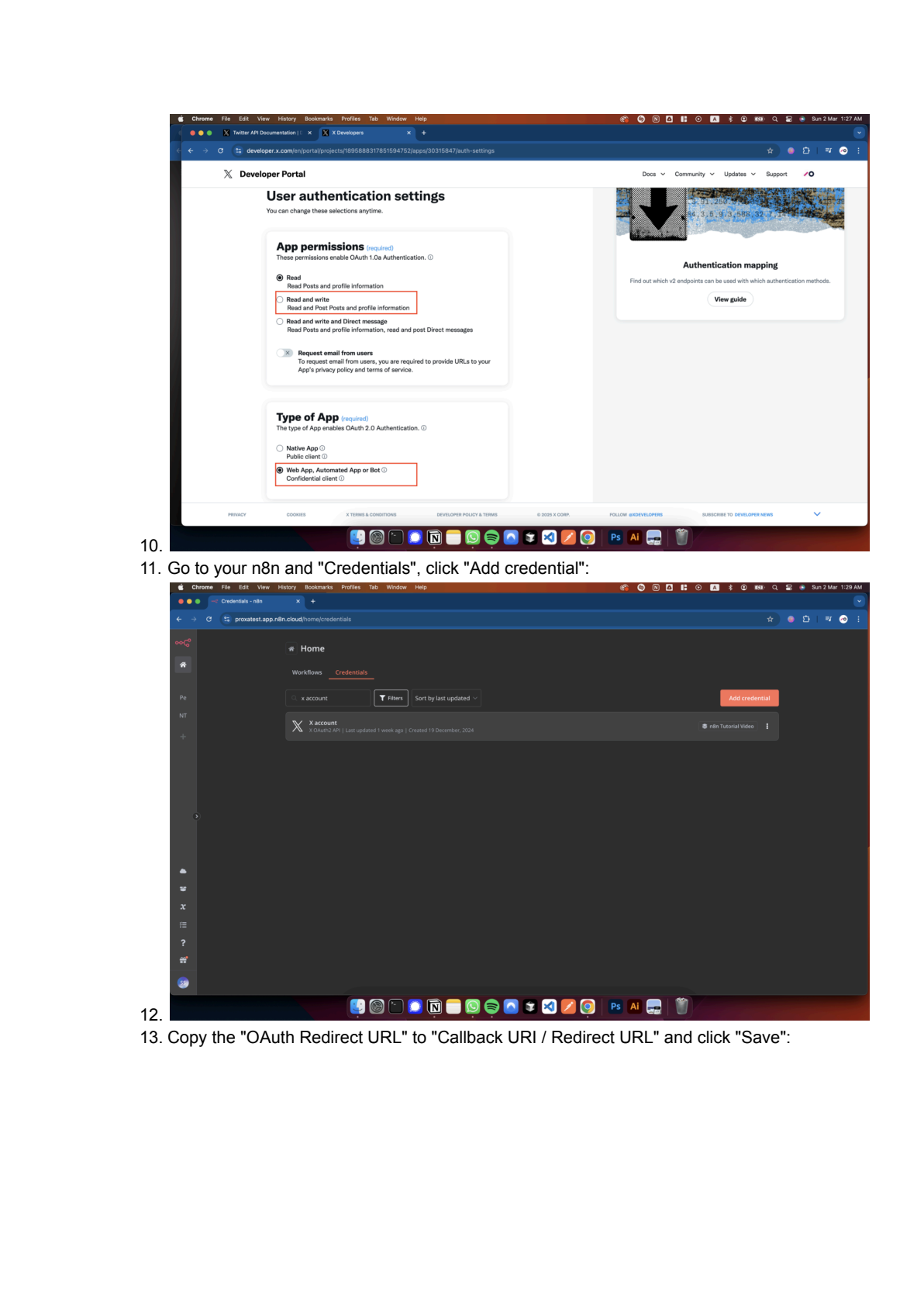Open Photoshop from the upper screenshot's Dock

(615, 537)
